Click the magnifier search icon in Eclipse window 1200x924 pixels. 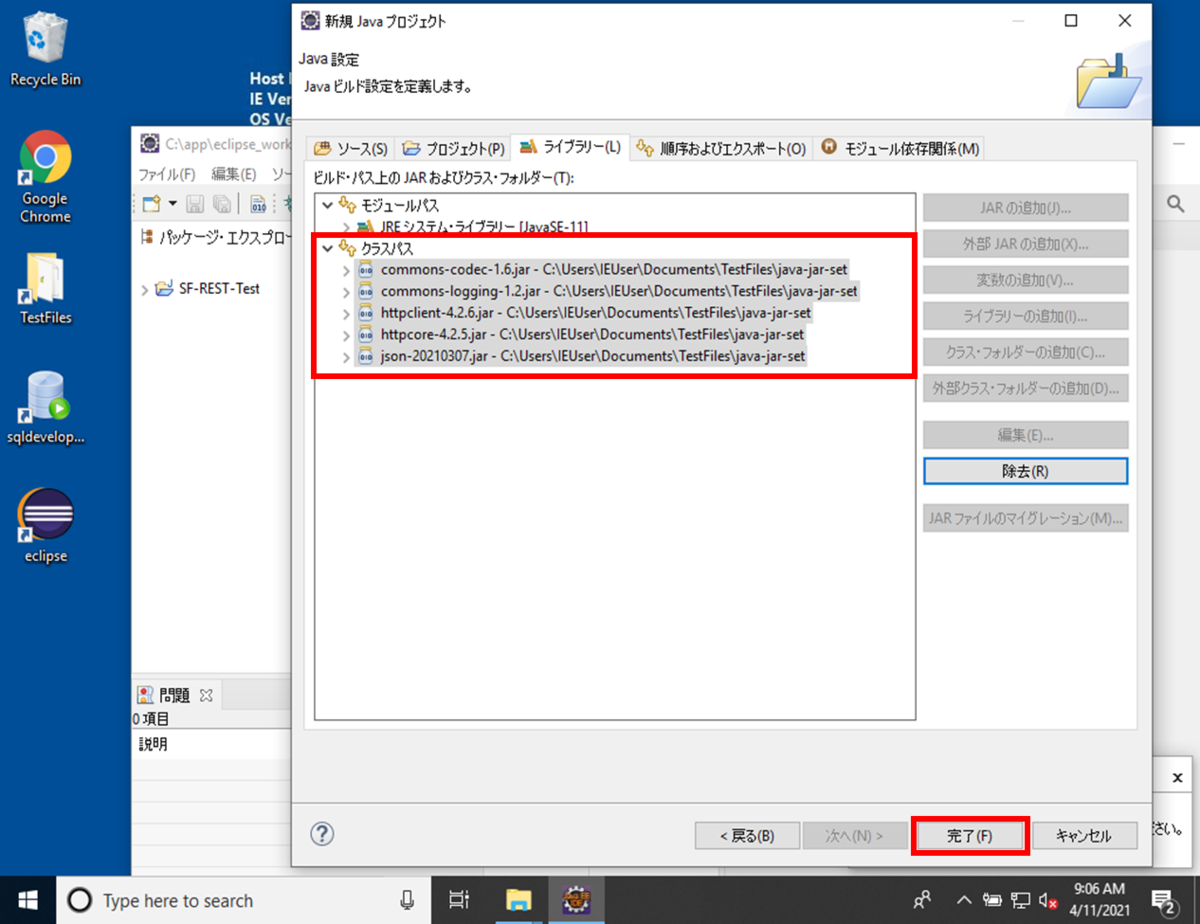pyautogui.click(x=1176, y=204)
